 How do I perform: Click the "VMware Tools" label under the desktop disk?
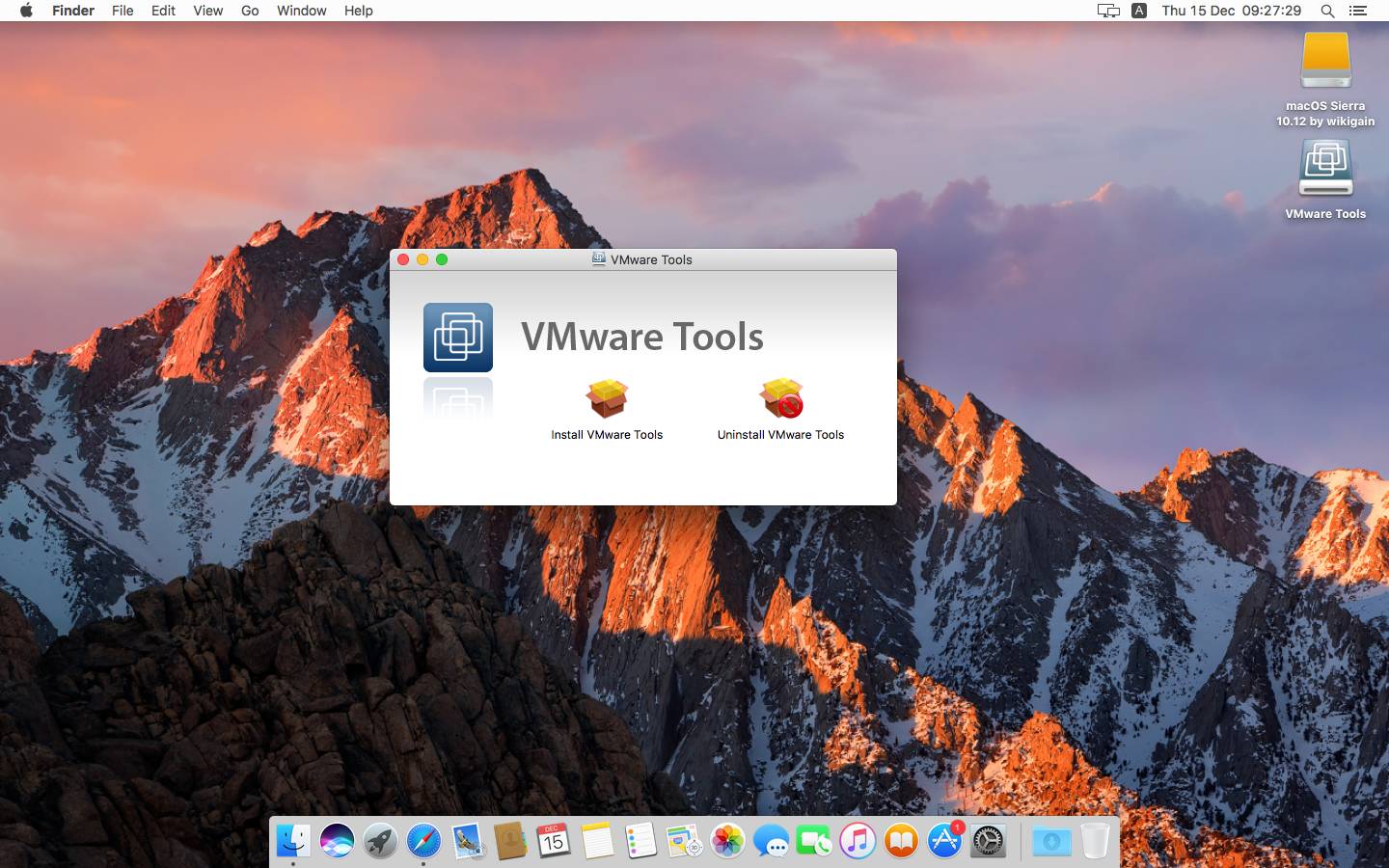tap(1325, 214)
